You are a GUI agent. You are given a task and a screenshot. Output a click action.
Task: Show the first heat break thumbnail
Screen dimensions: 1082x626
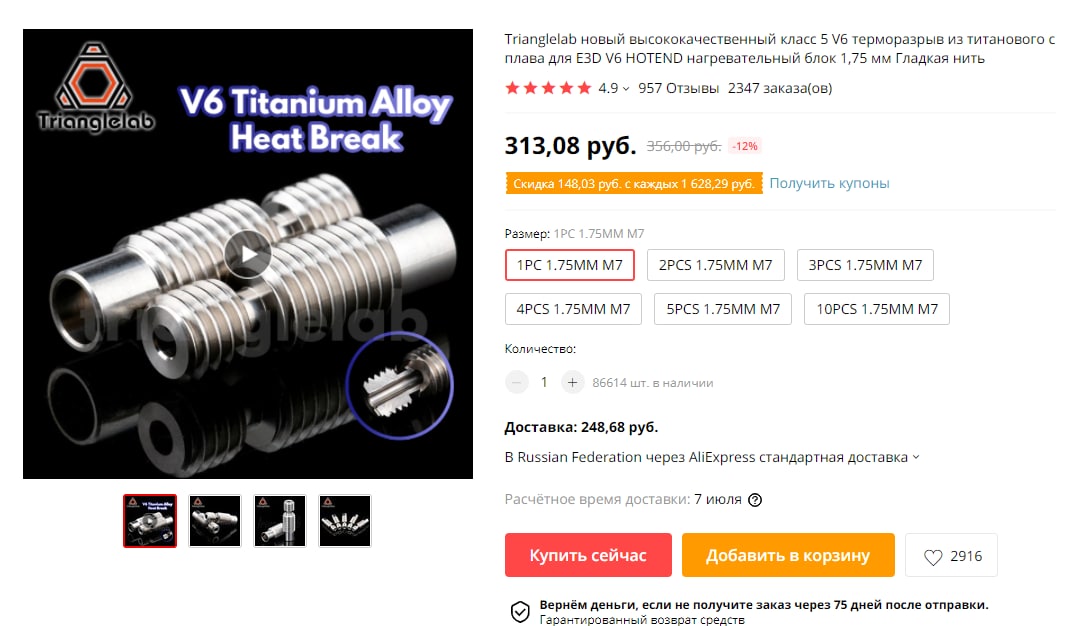(150, 521)
